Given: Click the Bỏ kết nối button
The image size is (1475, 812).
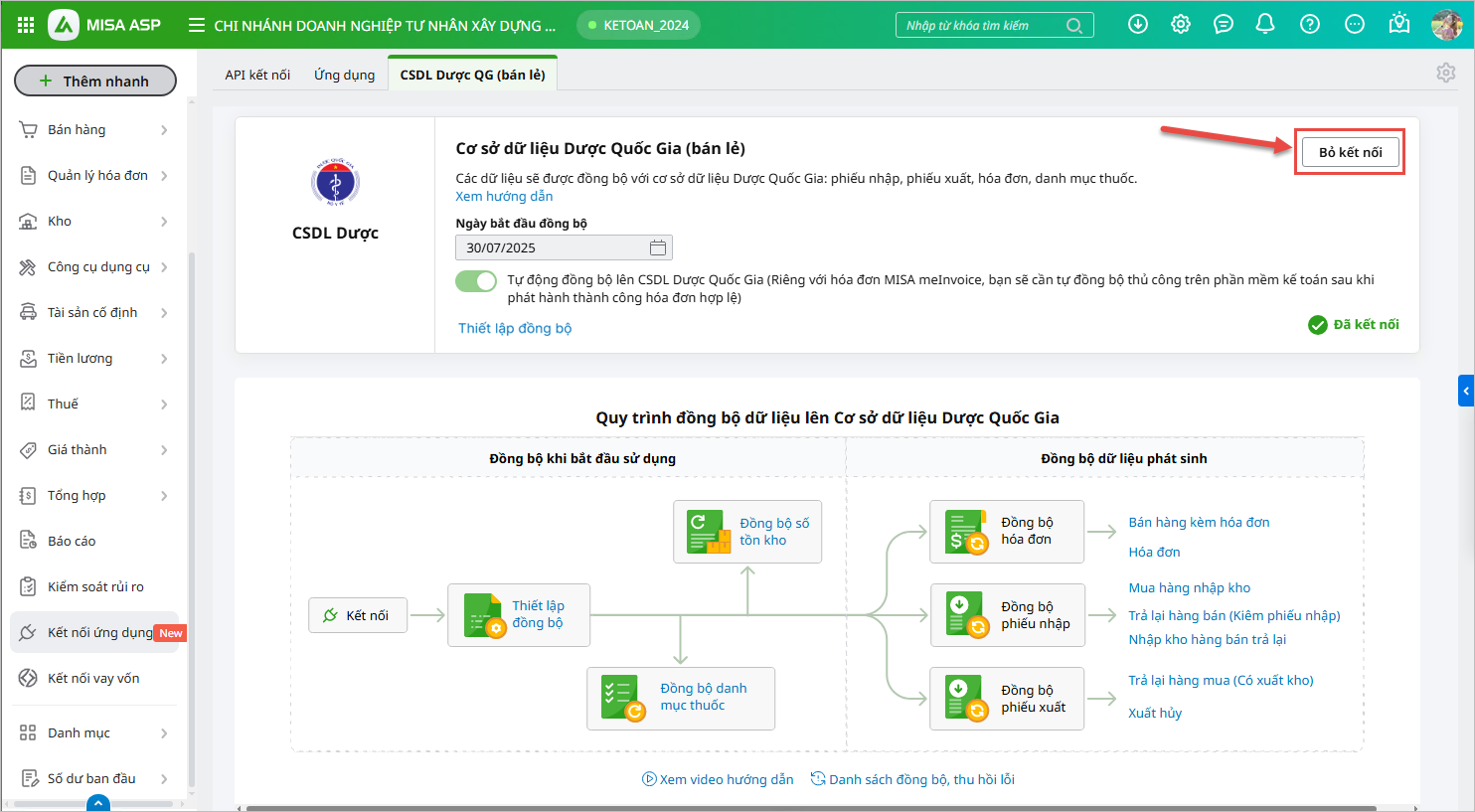Looking at the screenshot, I should point(1351,152).
